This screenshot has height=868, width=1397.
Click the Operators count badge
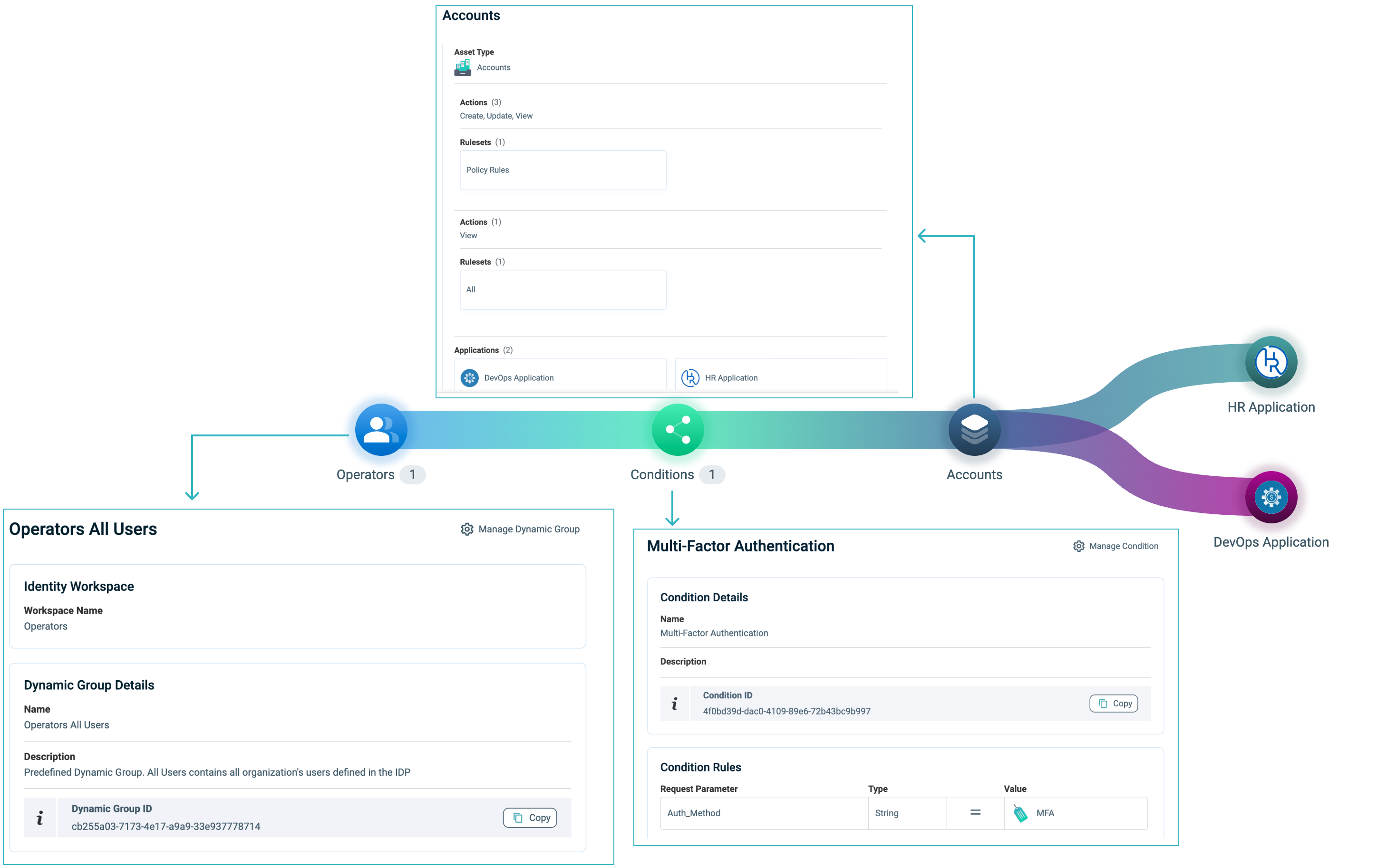click(412, 475)
